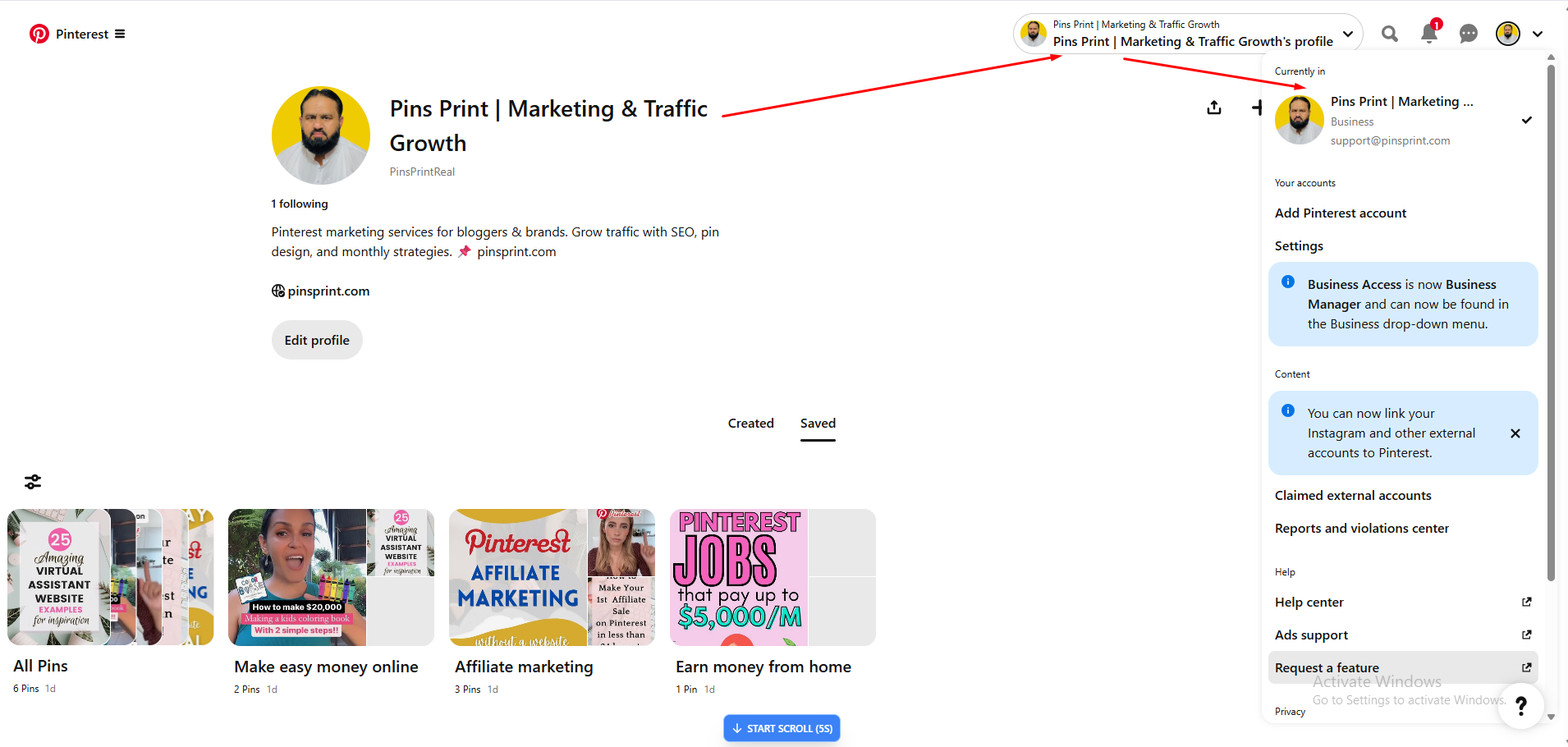1568x747 pixels.
Task: Click the Edit profile button
Action: coord(317,341)
